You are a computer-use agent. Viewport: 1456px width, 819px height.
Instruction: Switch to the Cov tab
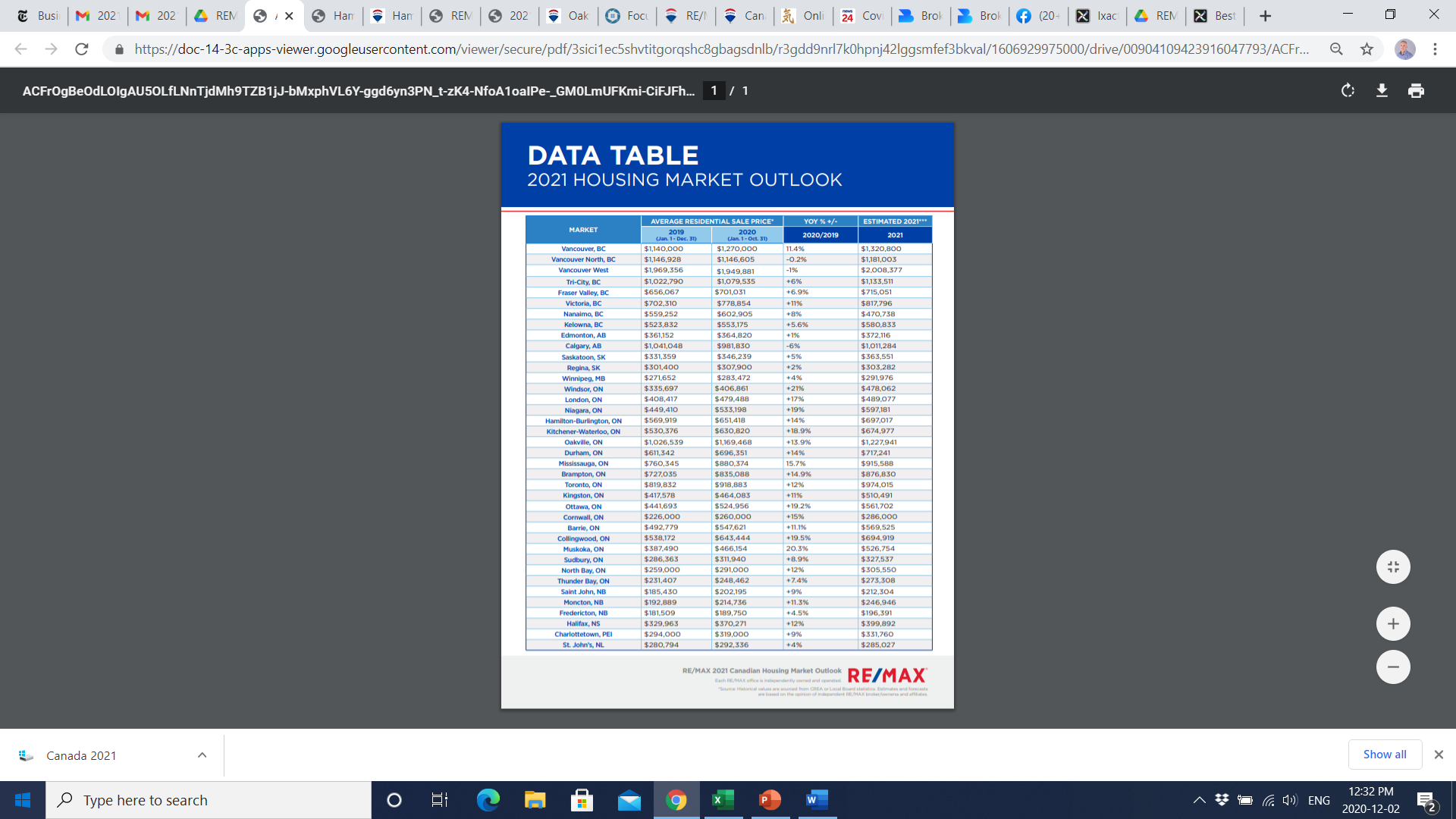863,16
